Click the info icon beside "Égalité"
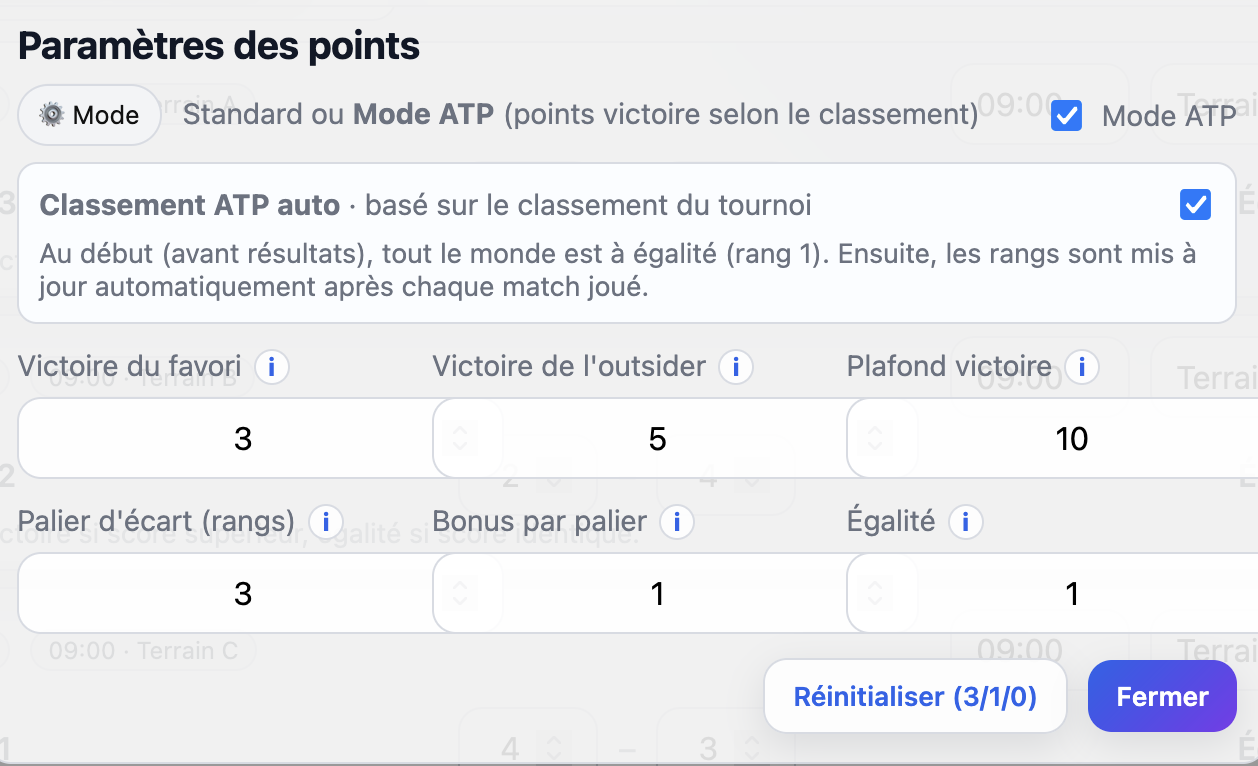Screen dimensions: 1258x766 (x=964, y=521)
